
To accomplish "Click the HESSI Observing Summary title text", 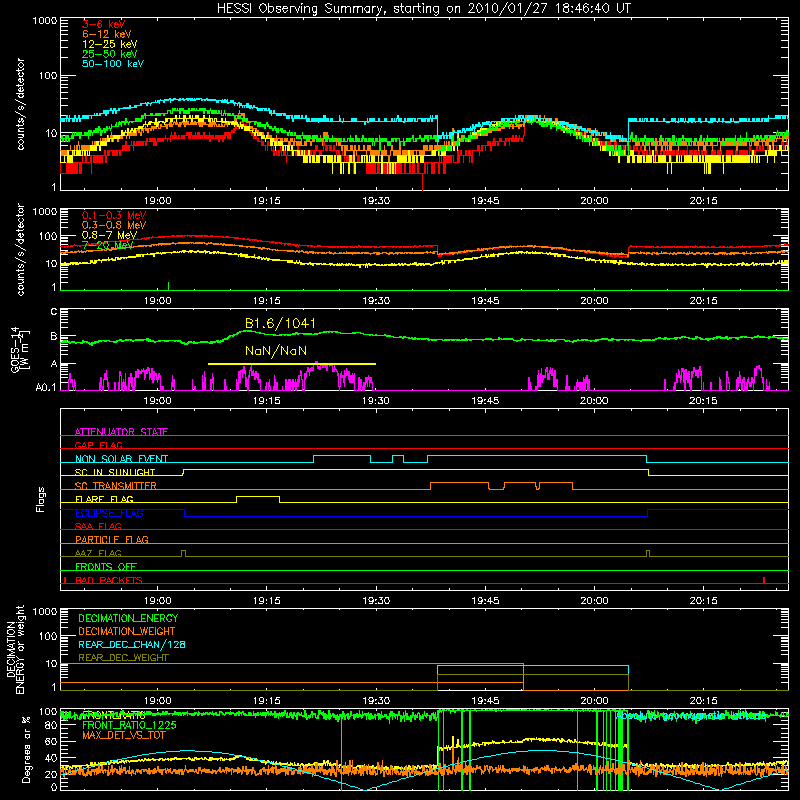I will coord(424,9).
